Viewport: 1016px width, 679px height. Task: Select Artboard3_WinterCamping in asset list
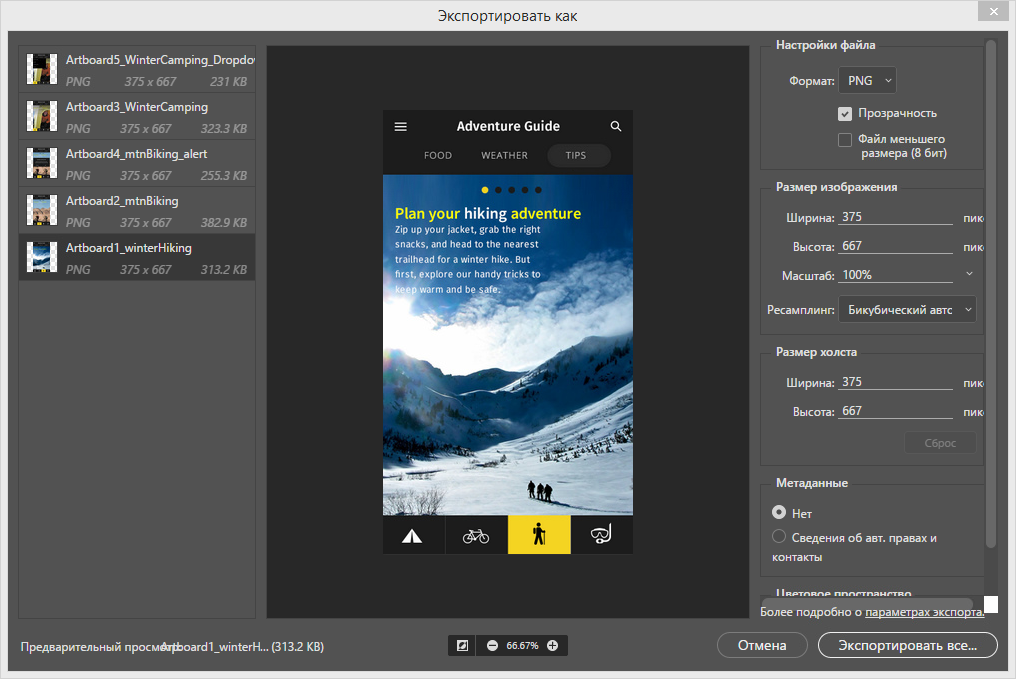[x=137, y=117]
